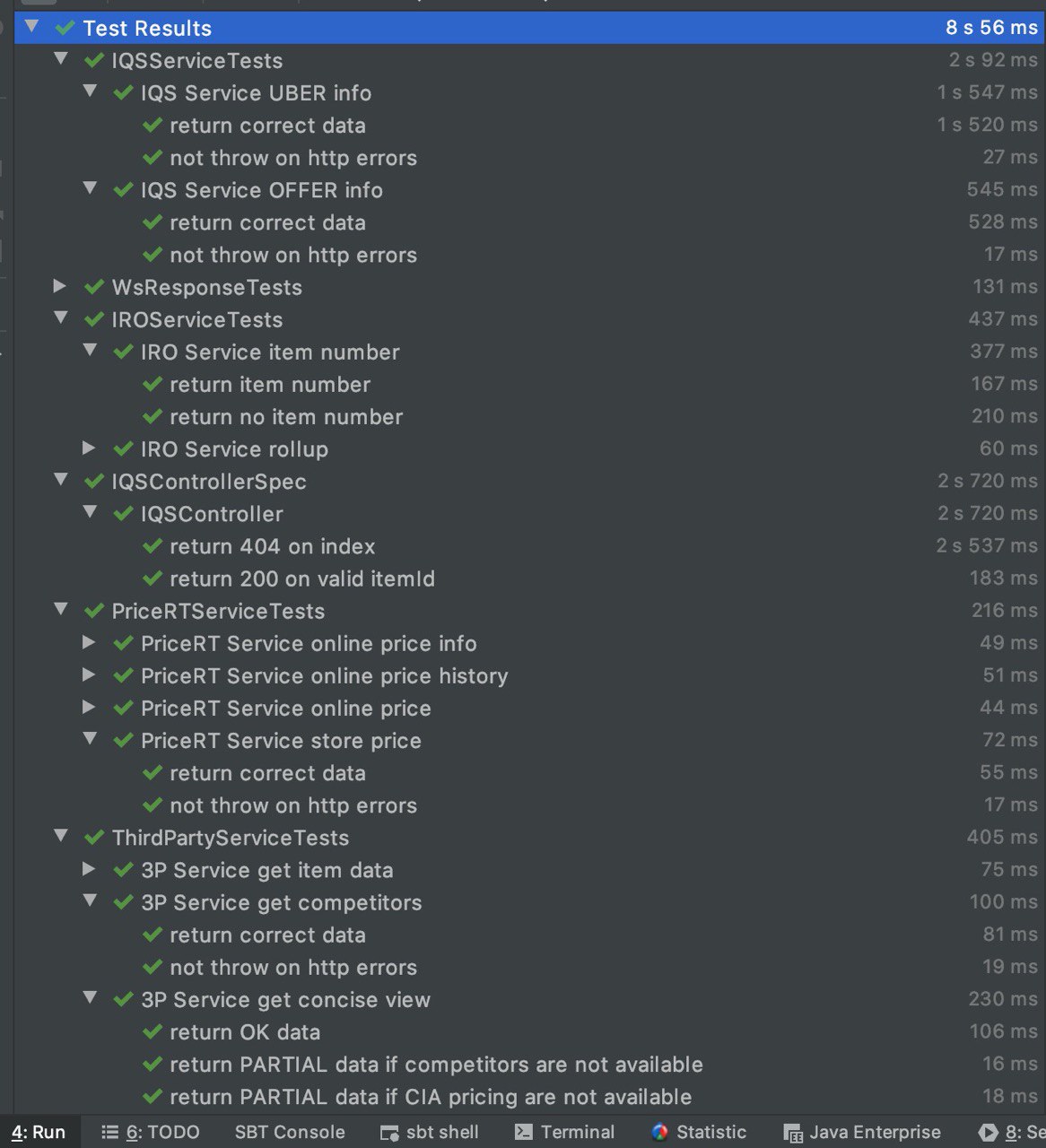Screen dimensions: 1046x1148
Task: Click passed checkmark of IROServiceTests
Action: [x=94, y=319]
